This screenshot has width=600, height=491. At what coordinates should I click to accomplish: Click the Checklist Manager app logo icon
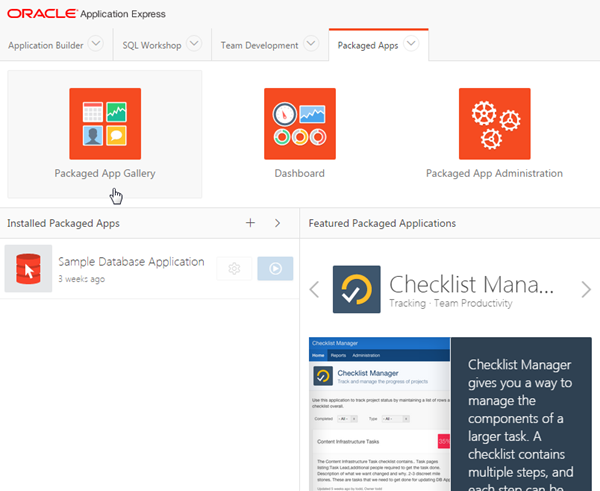(x=357, y=289)
